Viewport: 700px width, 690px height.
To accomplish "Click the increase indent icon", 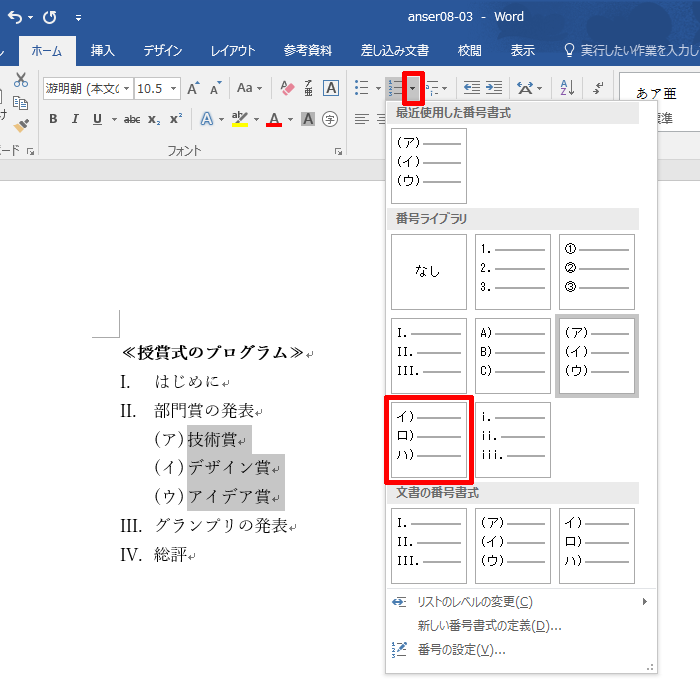I will pyautogui.click(x=494, y=88).
